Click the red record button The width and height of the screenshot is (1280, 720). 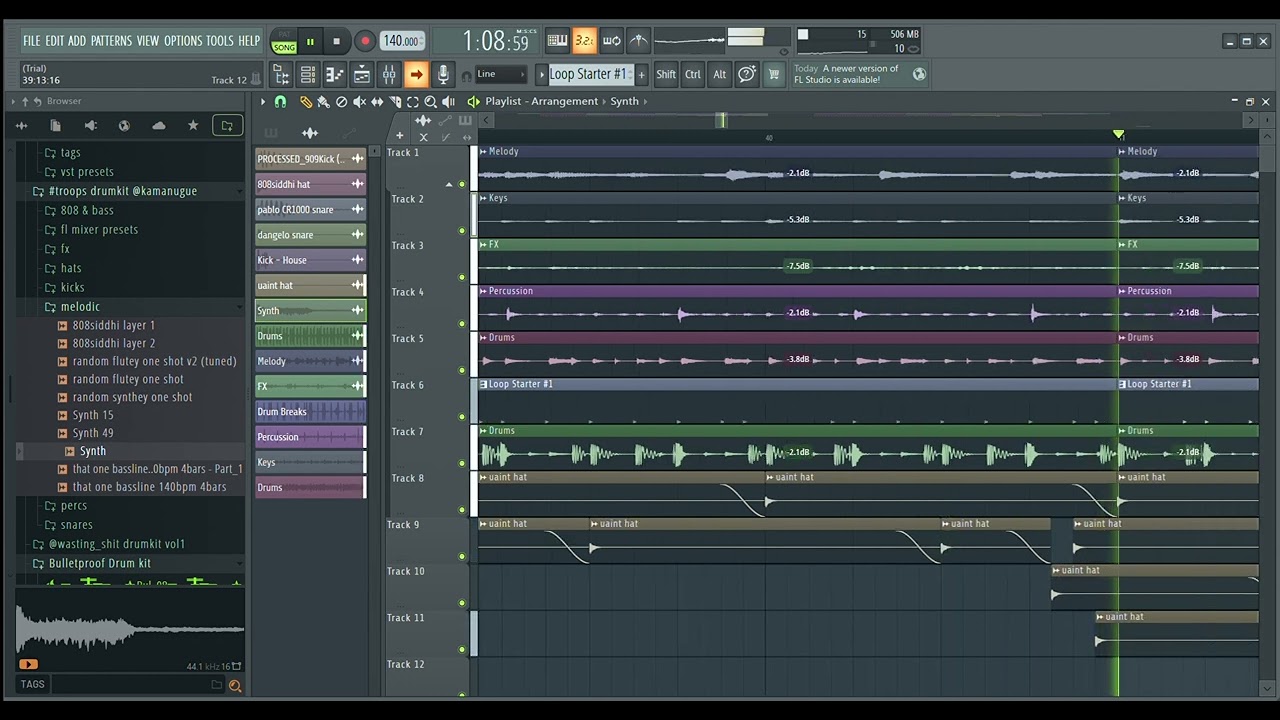click(x=365, y=41)
